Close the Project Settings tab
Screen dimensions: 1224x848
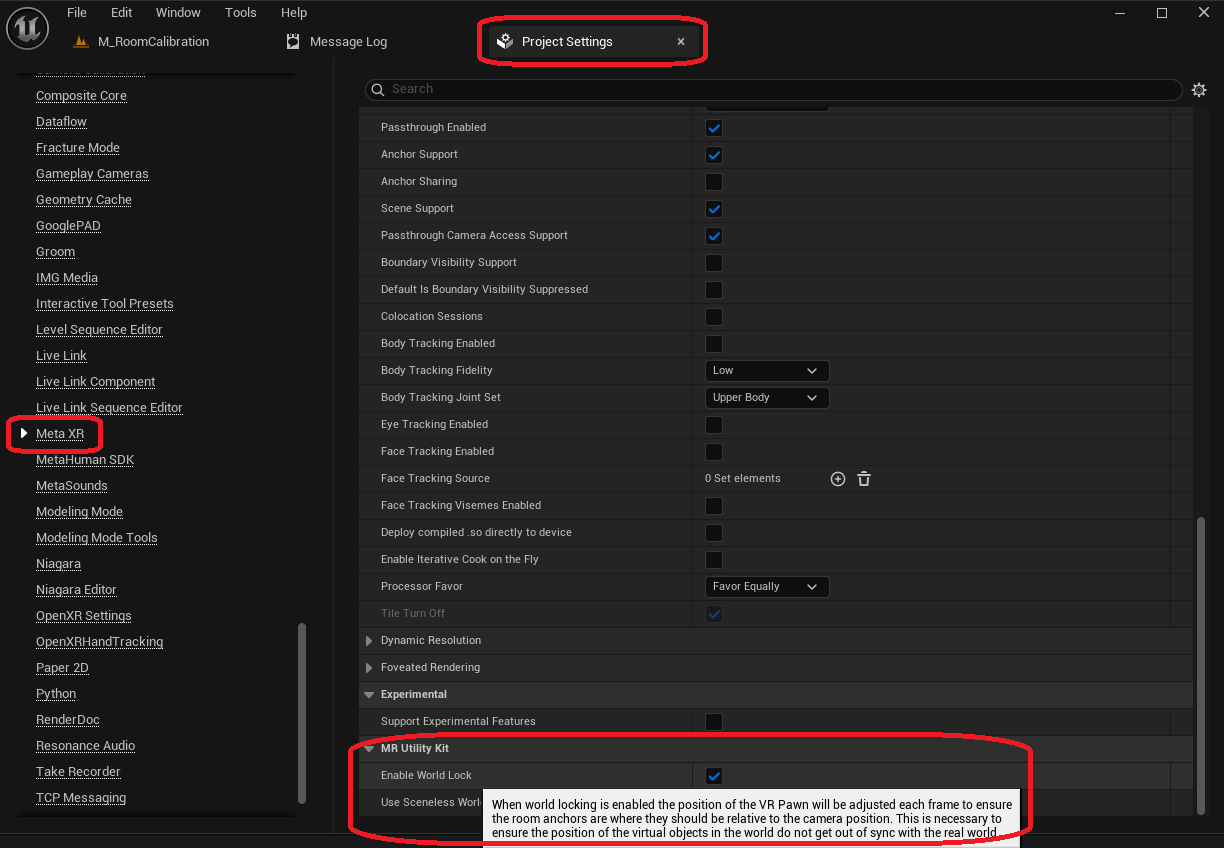[x=681, y=42]
